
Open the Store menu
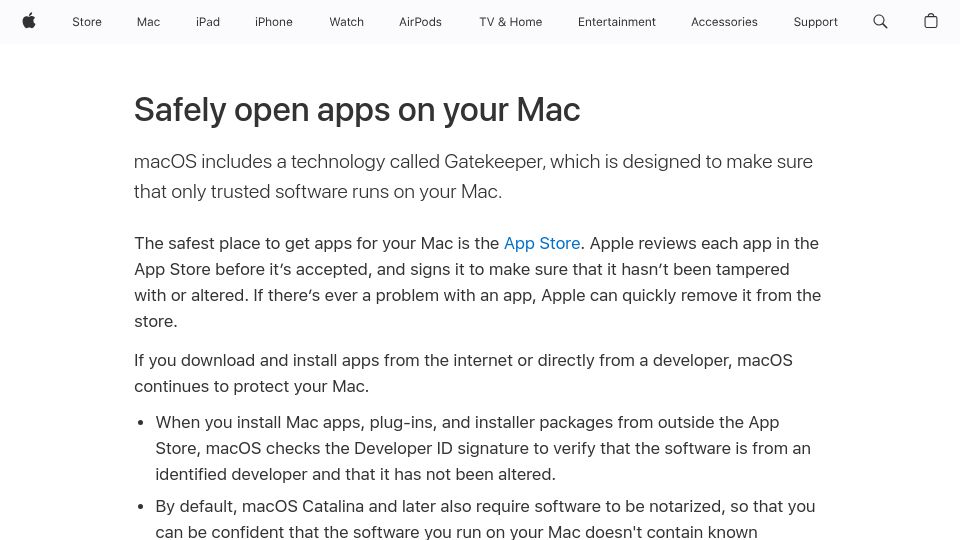coord(87,22)
